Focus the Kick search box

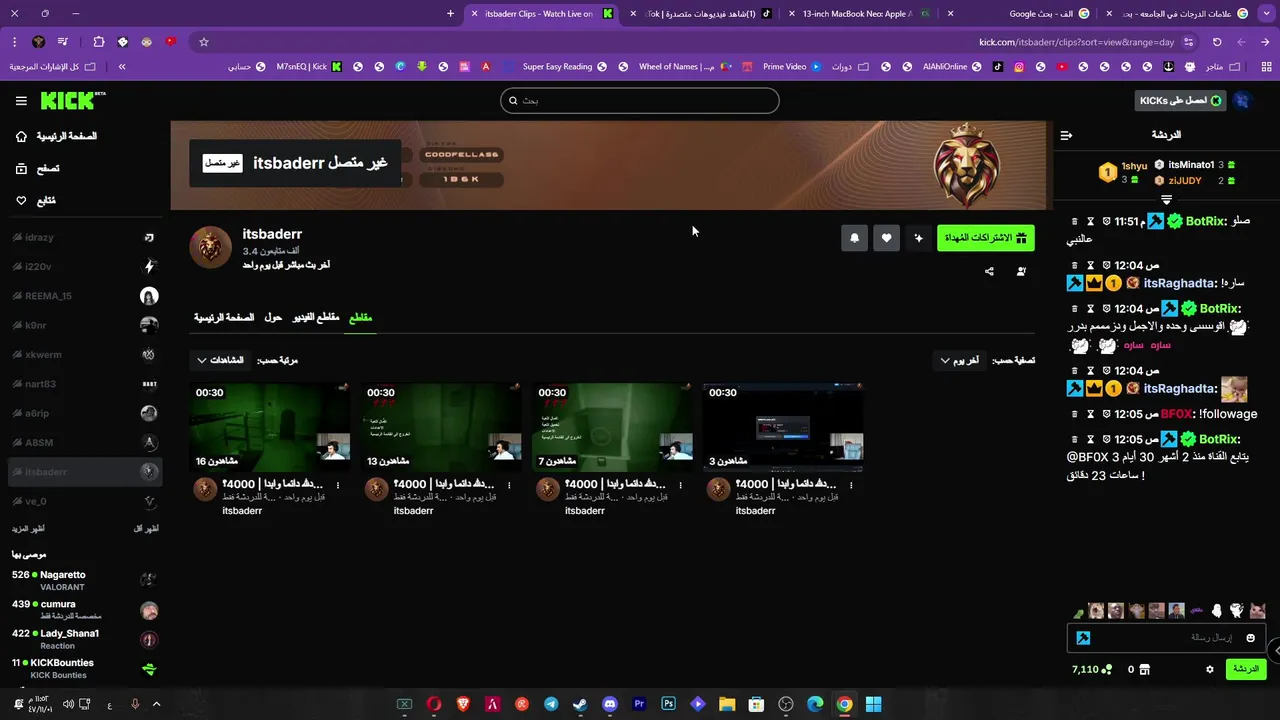coord(640,100)
